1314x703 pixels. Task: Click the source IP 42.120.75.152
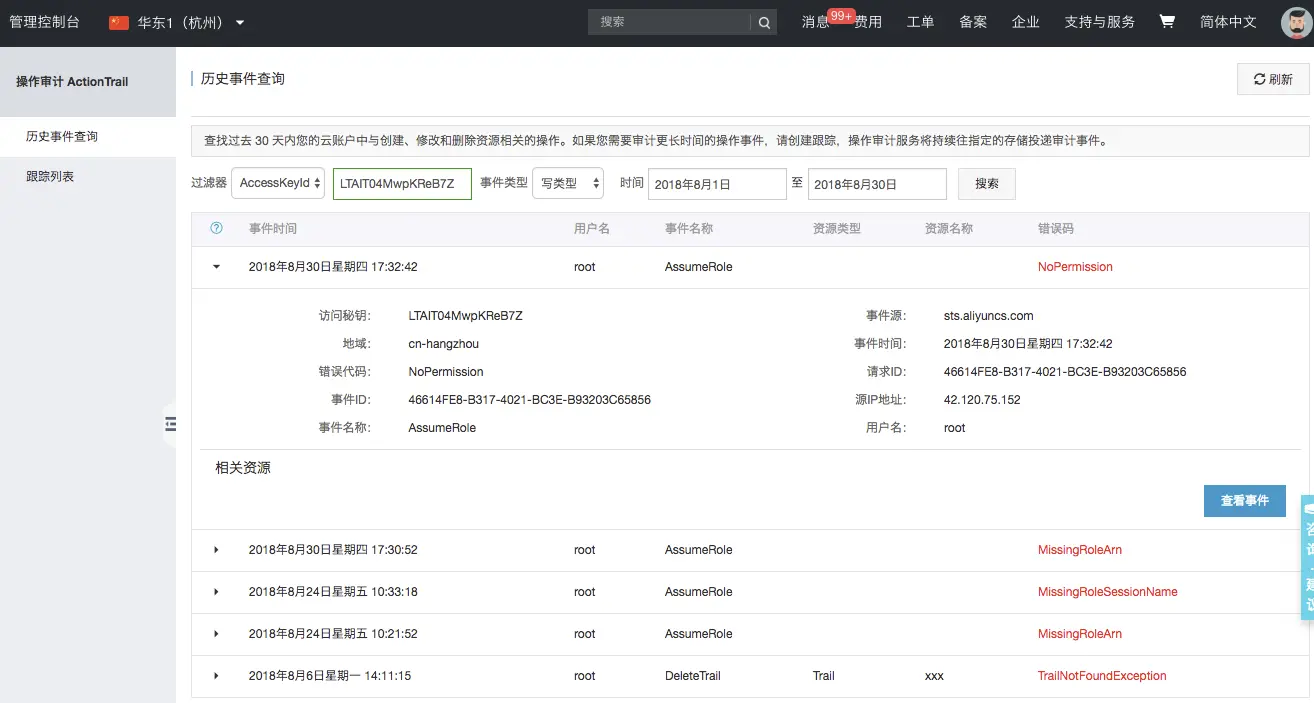(x=982, y=400)
